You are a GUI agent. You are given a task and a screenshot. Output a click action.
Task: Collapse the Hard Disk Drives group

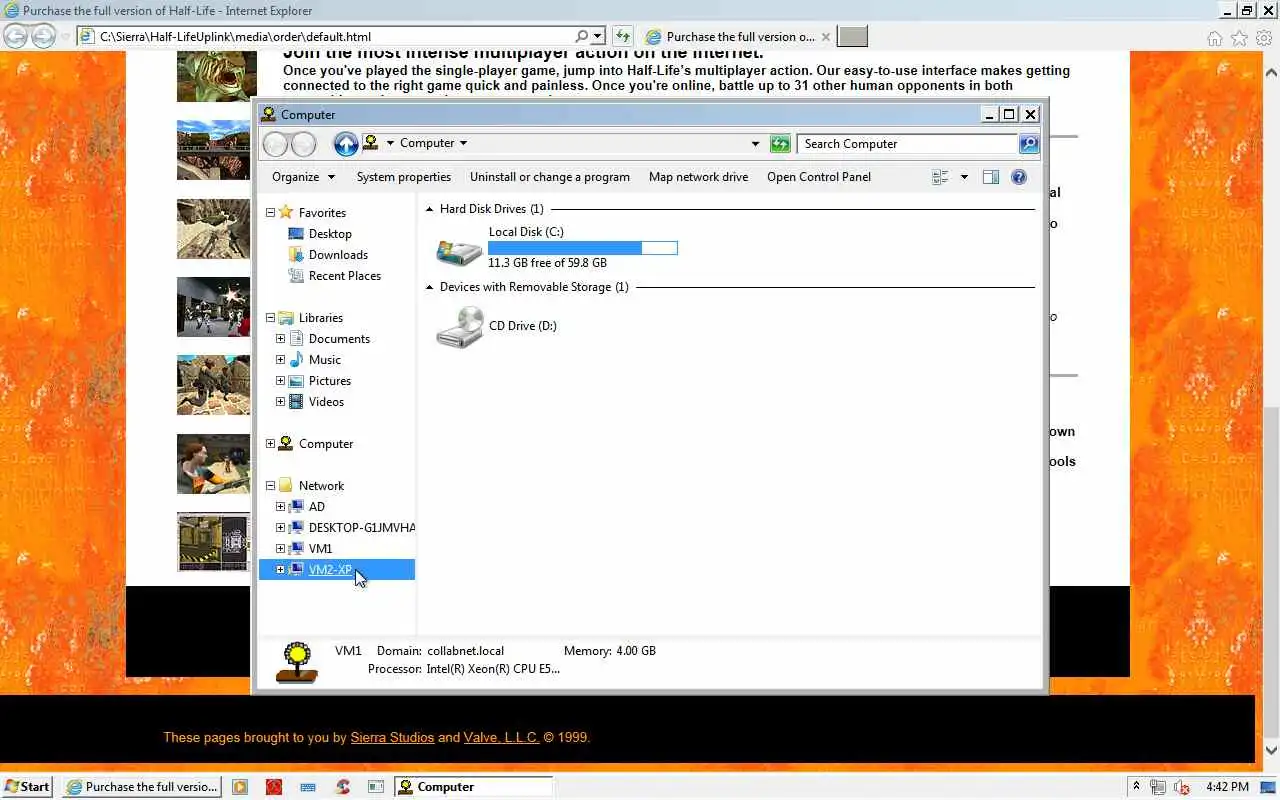430,209
